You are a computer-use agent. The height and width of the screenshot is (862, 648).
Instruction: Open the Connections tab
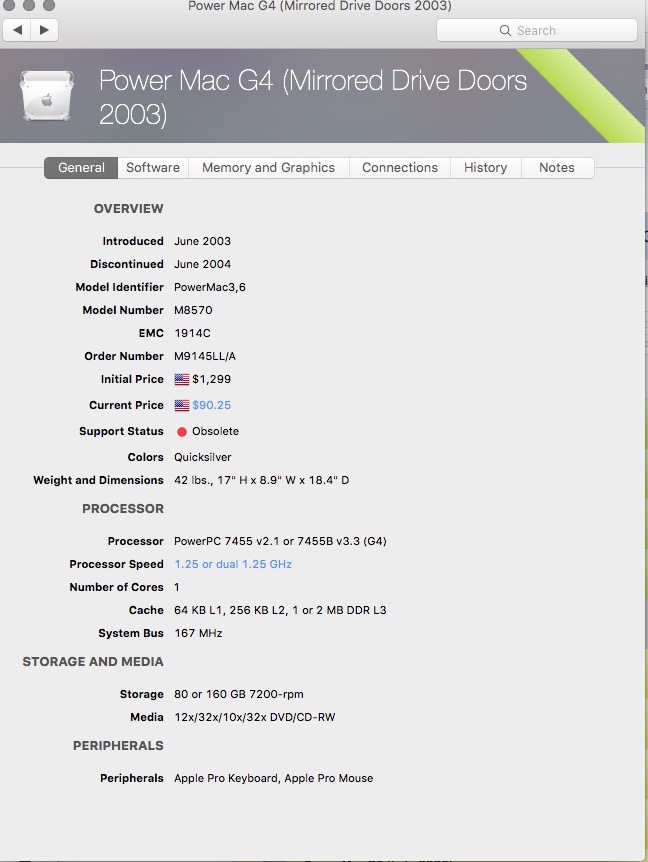coord(400,168)
